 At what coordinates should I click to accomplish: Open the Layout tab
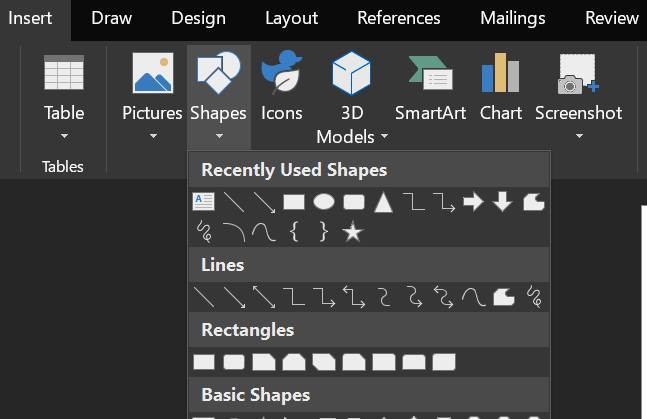(291, 18)
